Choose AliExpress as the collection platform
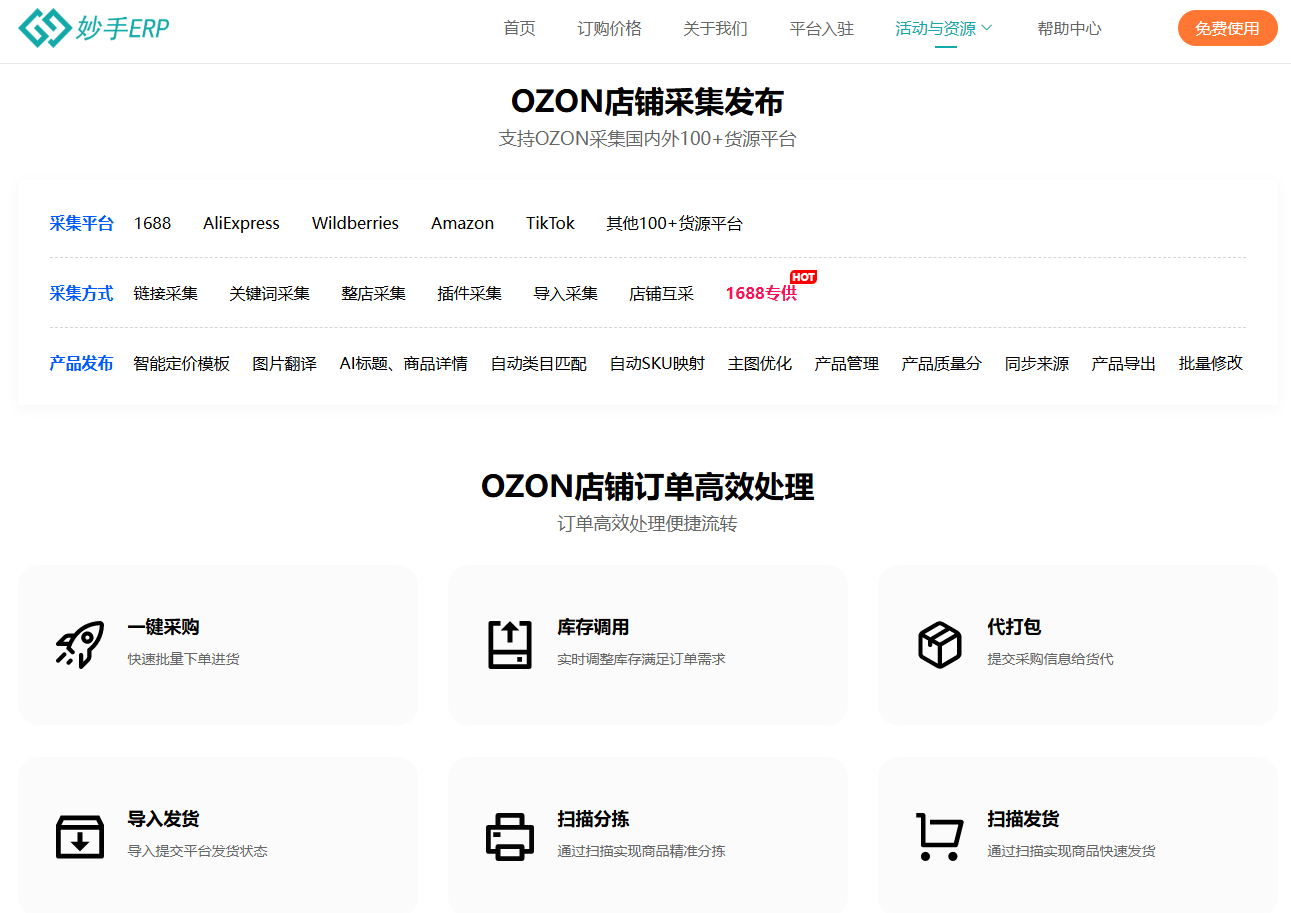Viewport: 1291px width, 913px height. (x=241, y=224)
